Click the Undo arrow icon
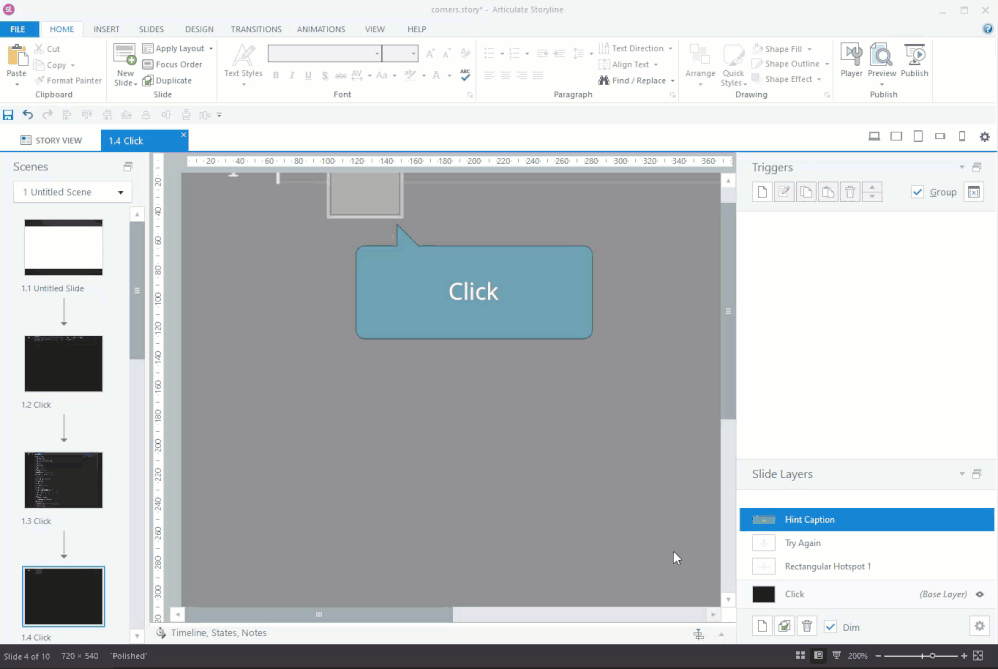 (x=28, y=115)
